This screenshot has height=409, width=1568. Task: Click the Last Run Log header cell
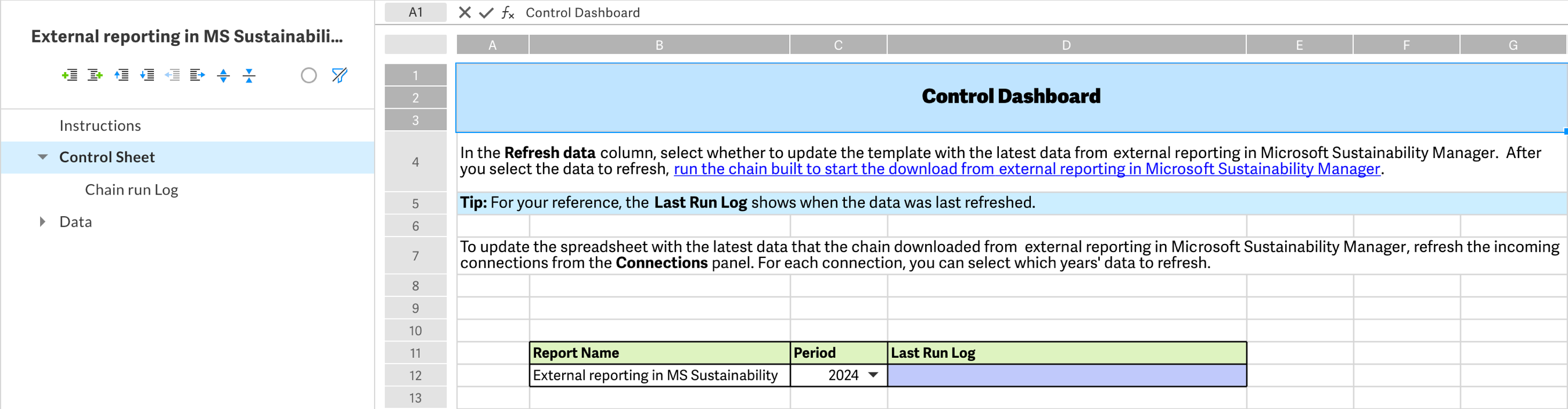(x=1067, y=353)
